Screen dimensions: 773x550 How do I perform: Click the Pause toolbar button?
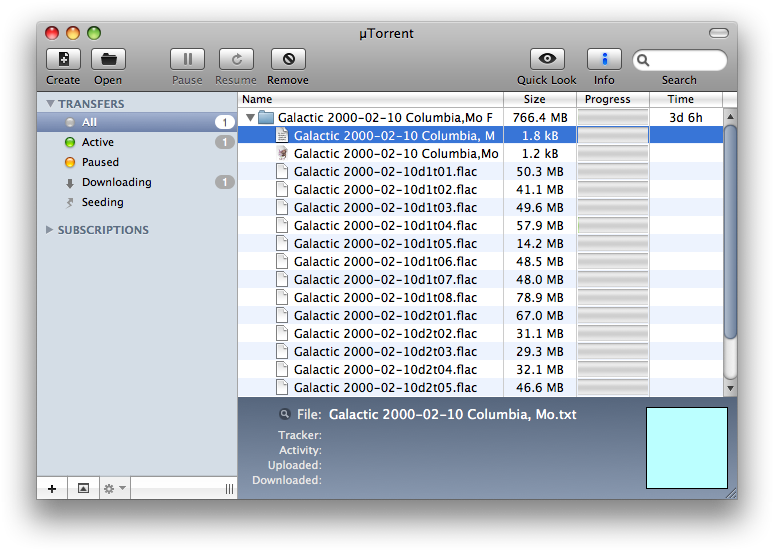[x=187, y=59]
